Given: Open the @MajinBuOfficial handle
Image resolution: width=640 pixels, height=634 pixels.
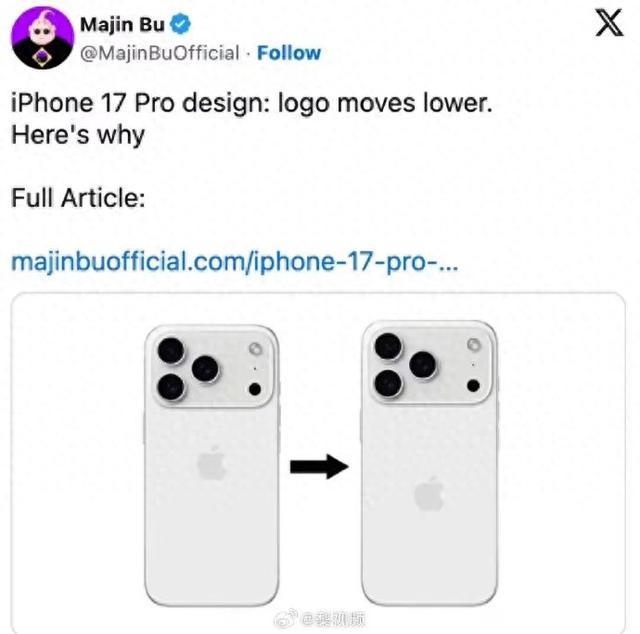Looking at the screenshot, I should point(160,53).
